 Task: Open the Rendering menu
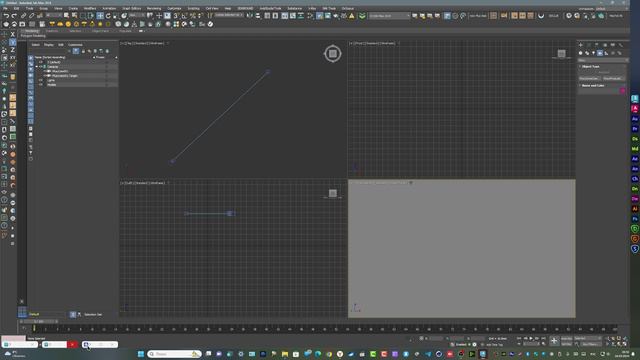[x=154, y=8]
